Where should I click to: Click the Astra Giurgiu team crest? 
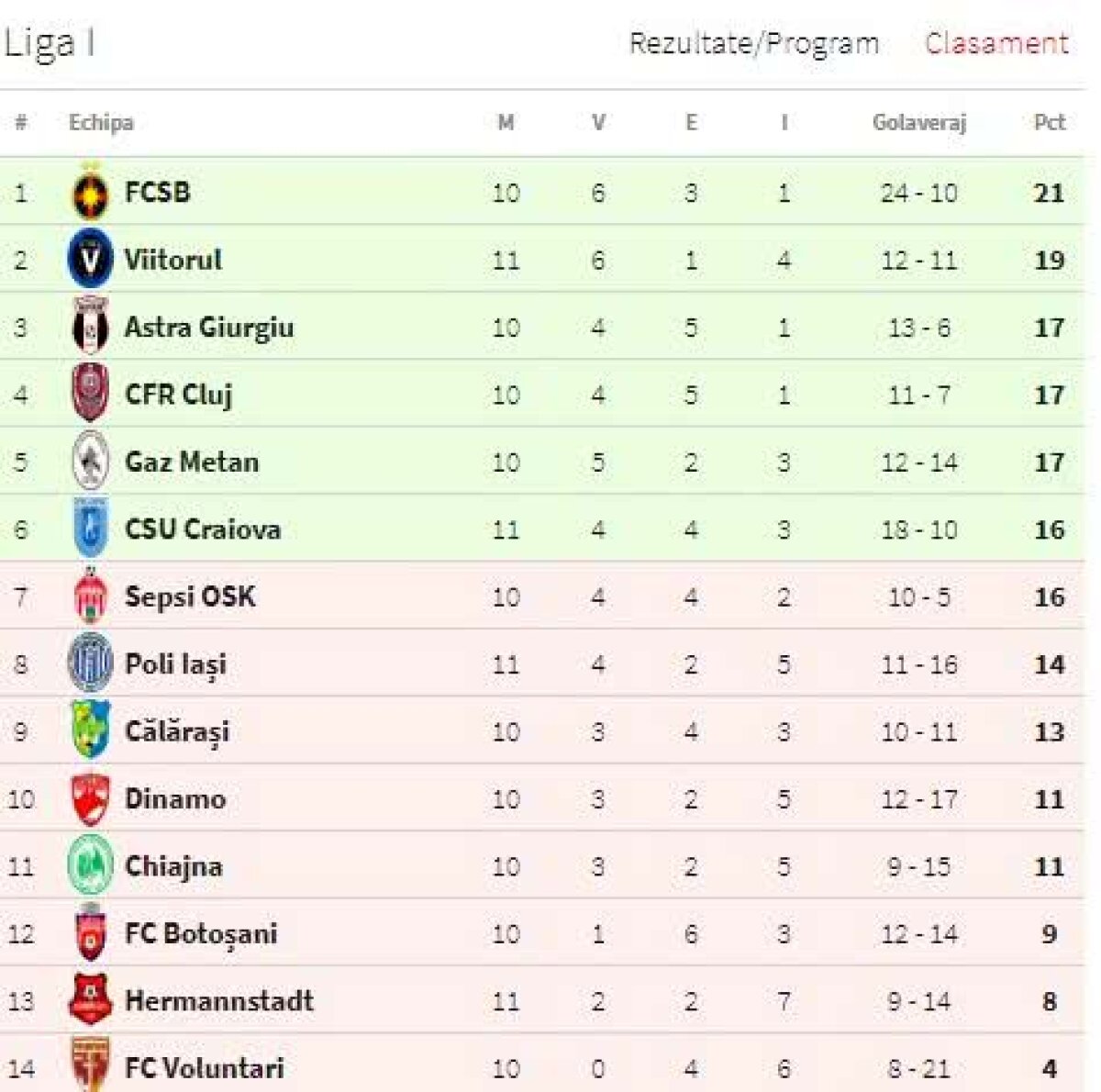pyautogui.click(x=91, y=327)
